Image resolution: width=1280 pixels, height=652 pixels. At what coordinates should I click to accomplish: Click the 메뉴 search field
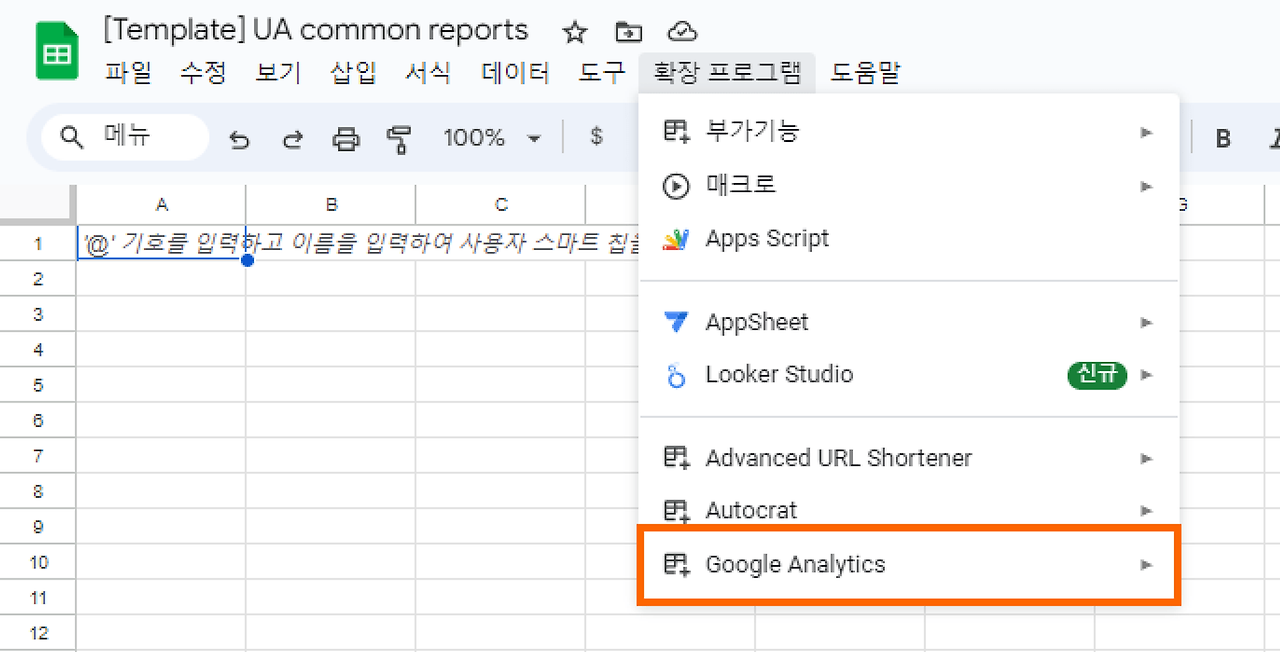click(x=125, y=137)
